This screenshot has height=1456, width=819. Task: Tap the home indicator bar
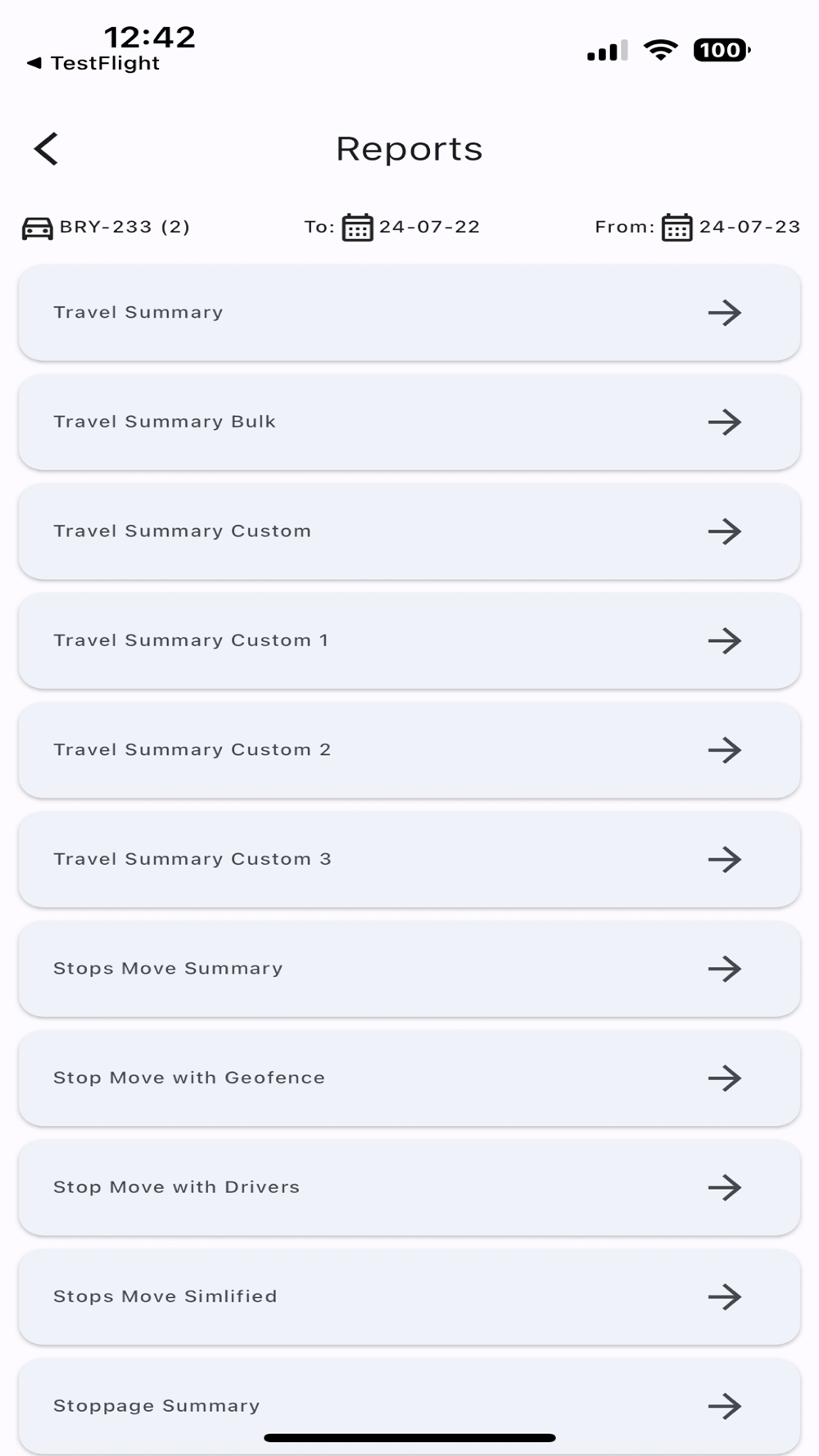pyautogui.click(x=409, y=1438)
